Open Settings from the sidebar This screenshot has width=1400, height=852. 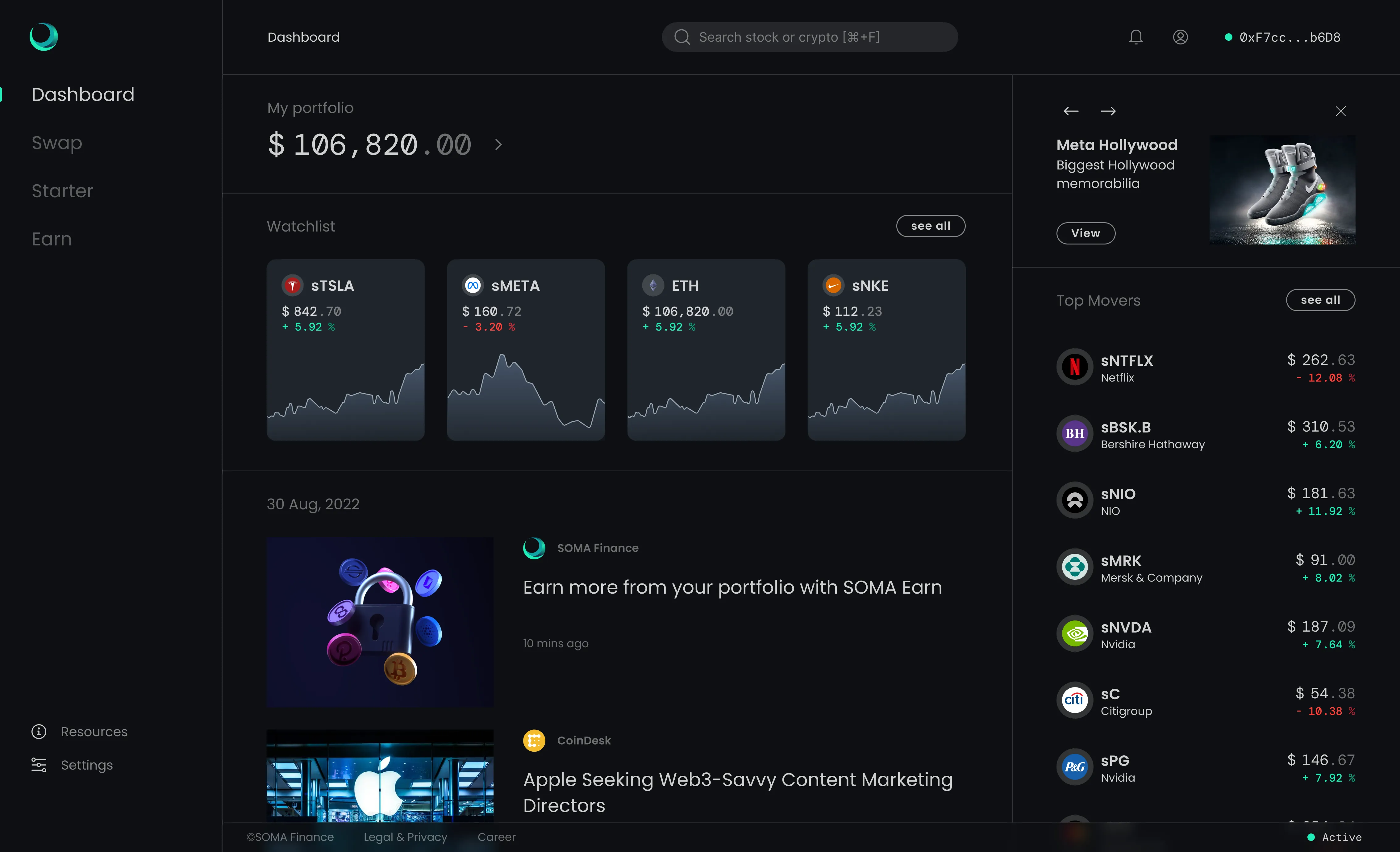[x=87, y=765]
